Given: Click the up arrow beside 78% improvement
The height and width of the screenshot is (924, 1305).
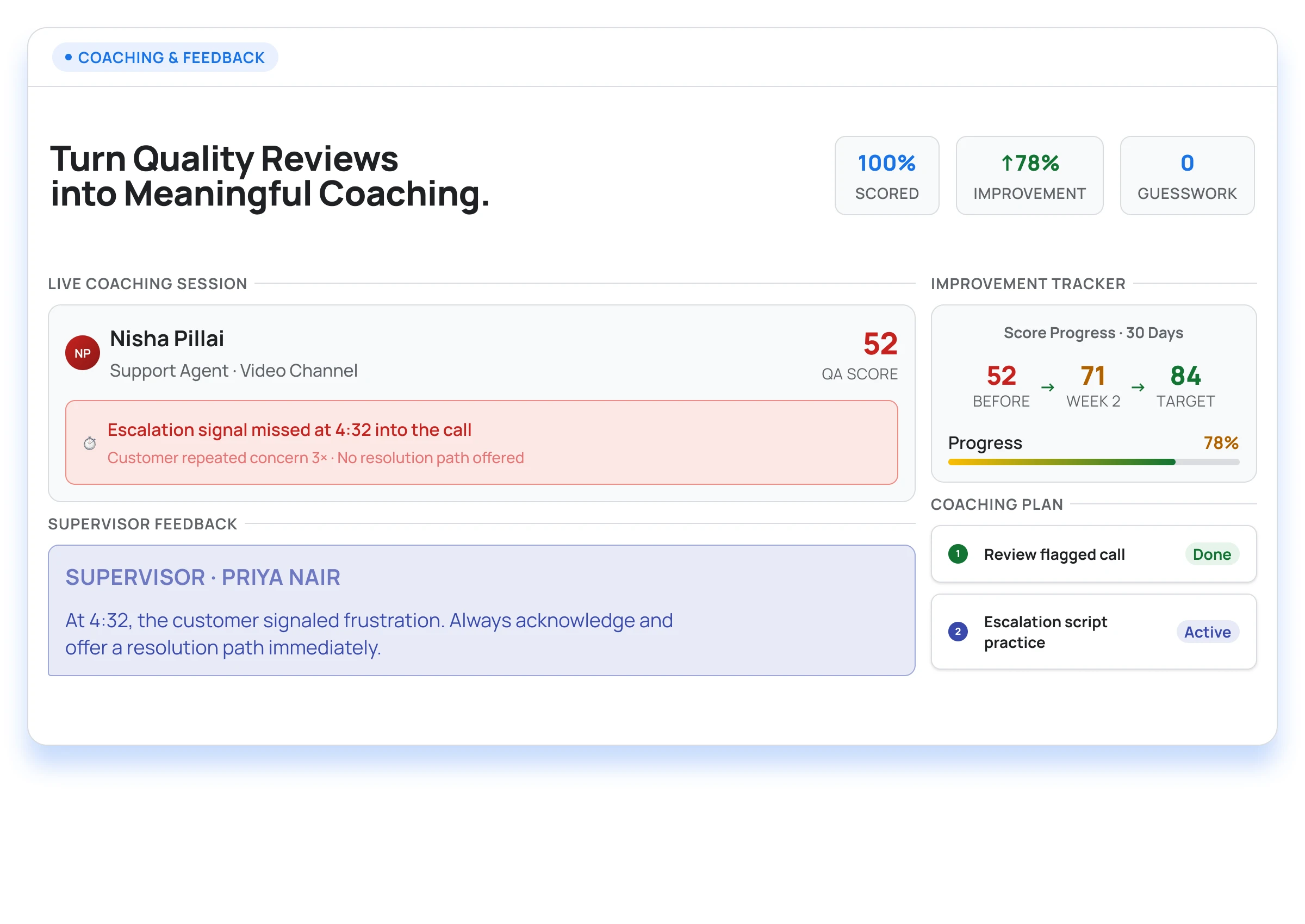Looking at the screenshot, I should point(1007,163).
